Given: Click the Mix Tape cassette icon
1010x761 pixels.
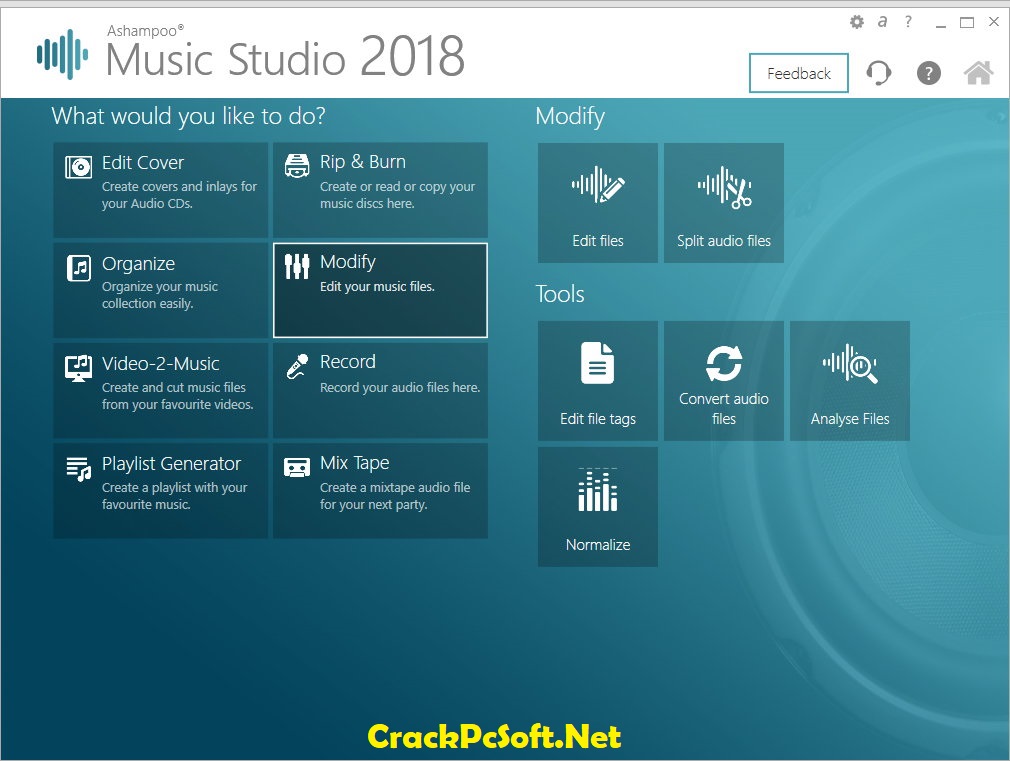Looking at the screenshot, I should [x=297, y=467].
